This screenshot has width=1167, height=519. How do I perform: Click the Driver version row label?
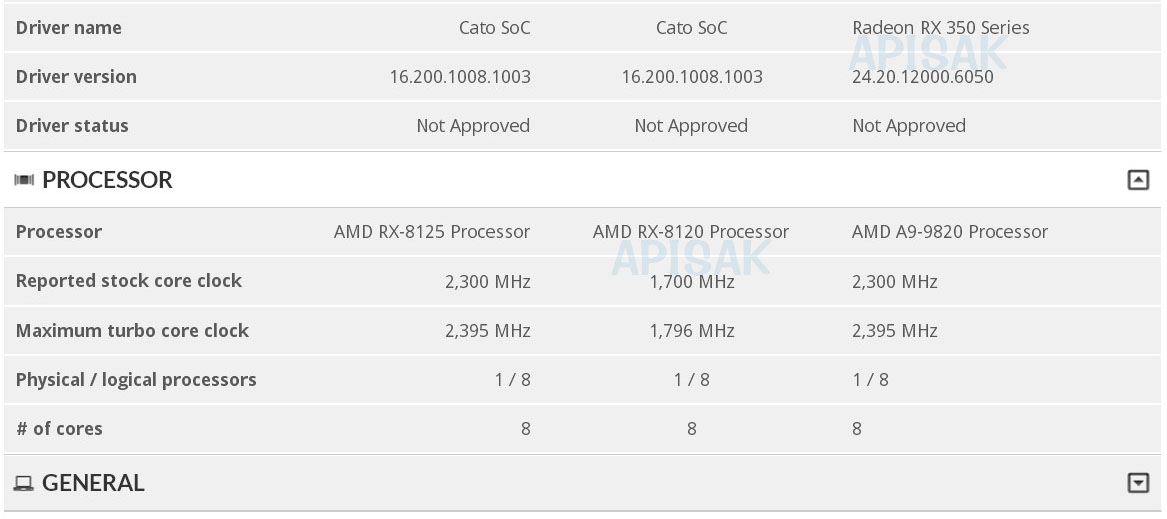[76, 77]
